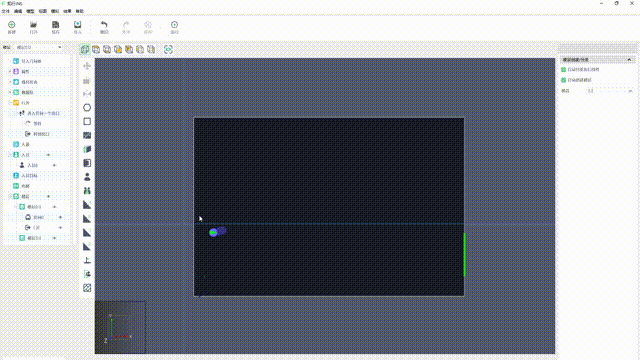Click the plus button beside the room dome-icon row

point(60,217)
